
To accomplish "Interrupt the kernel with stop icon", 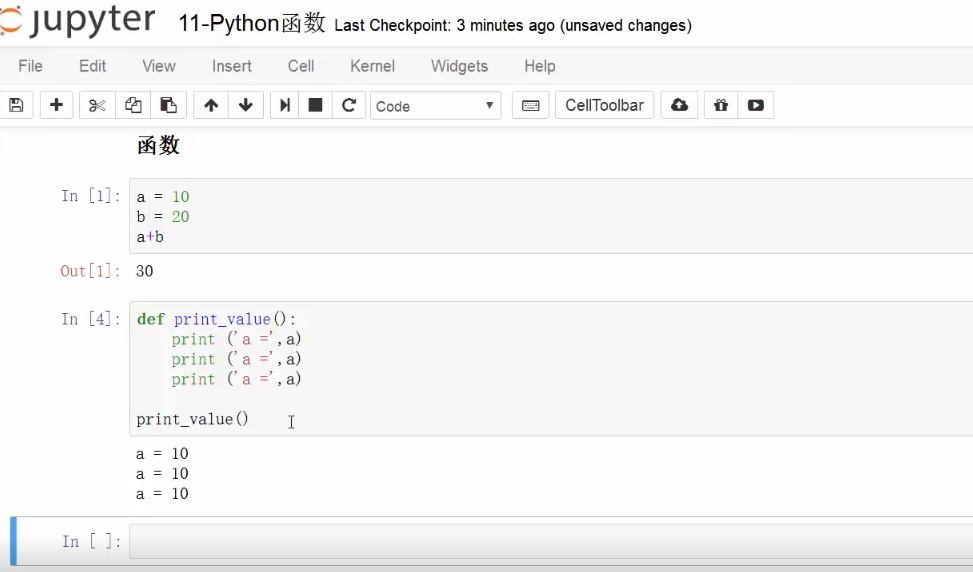I will (x=315, y=105).
